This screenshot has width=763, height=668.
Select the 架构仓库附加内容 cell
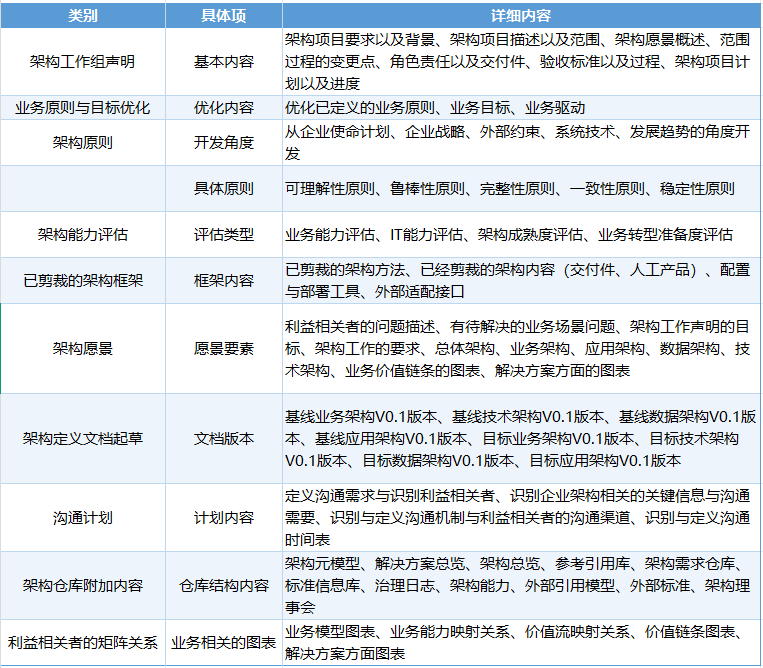pyautogui.click(x=83, y=585)
